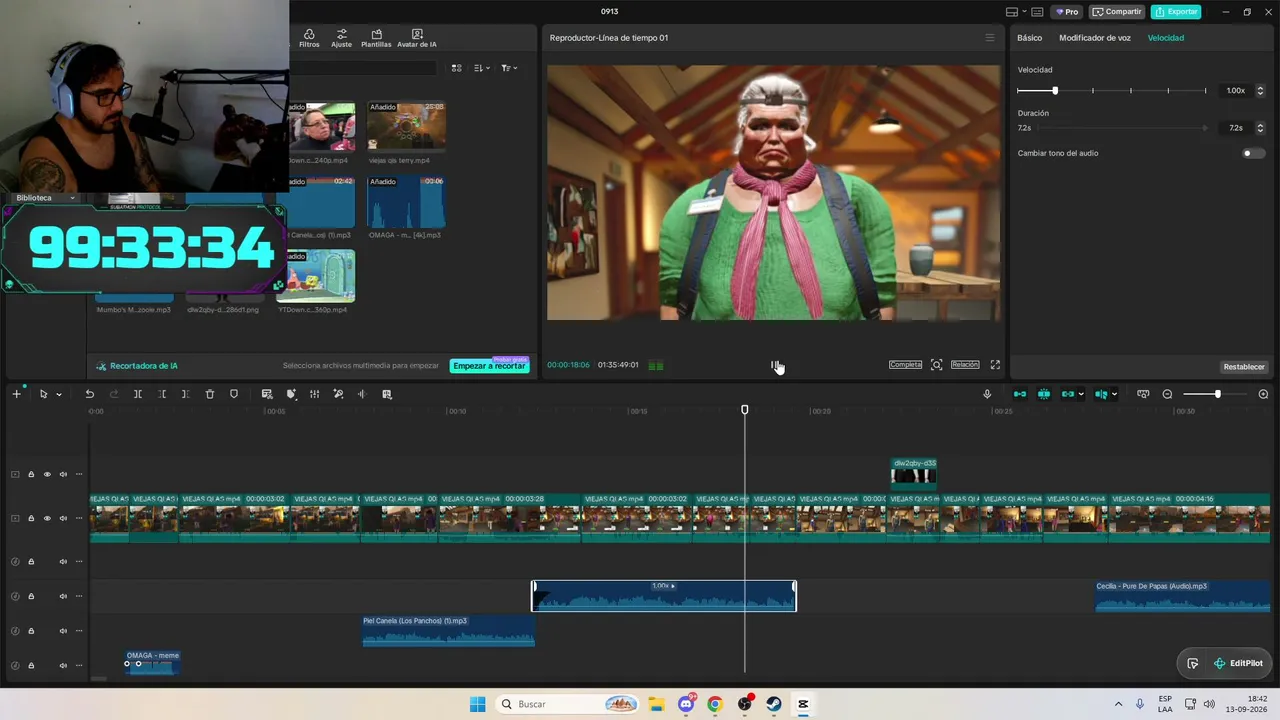Viewport: 1280px width, 720px height.
Task: Open the Filtros panel icon
Action: click(309, 39)
